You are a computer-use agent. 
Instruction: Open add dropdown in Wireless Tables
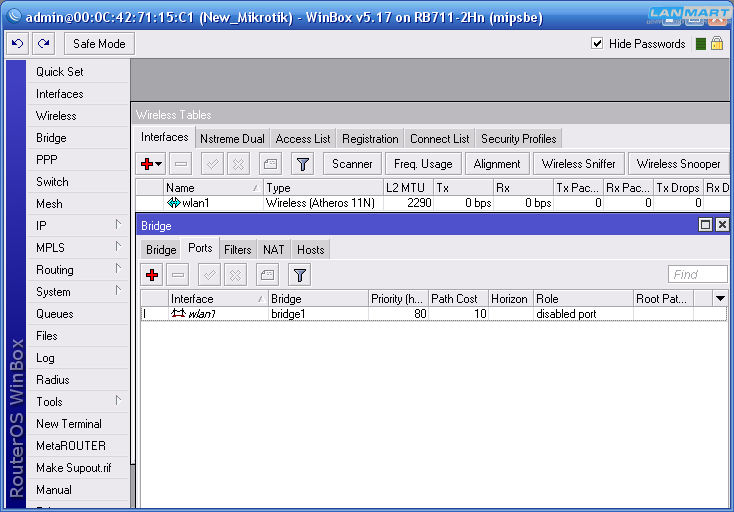pos(151,164)
